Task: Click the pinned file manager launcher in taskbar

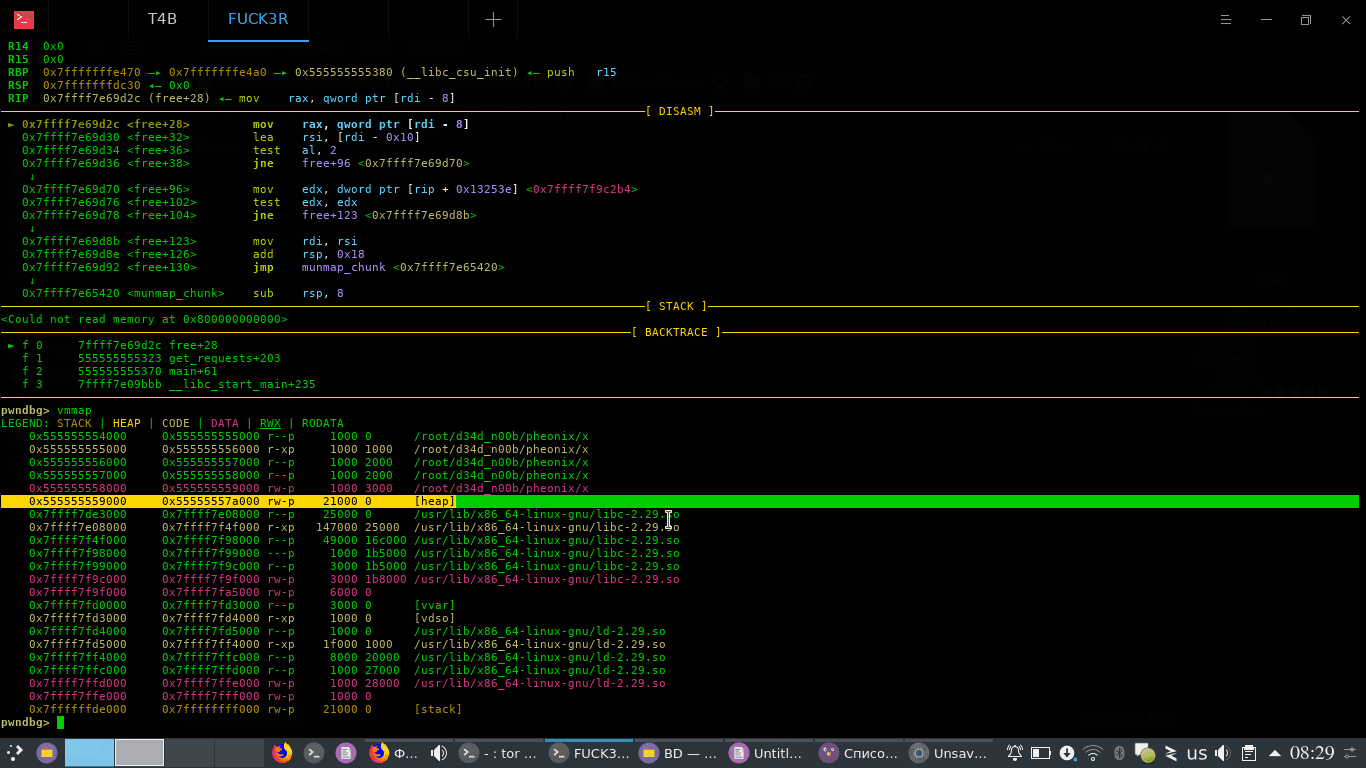Action: (47, 752)
